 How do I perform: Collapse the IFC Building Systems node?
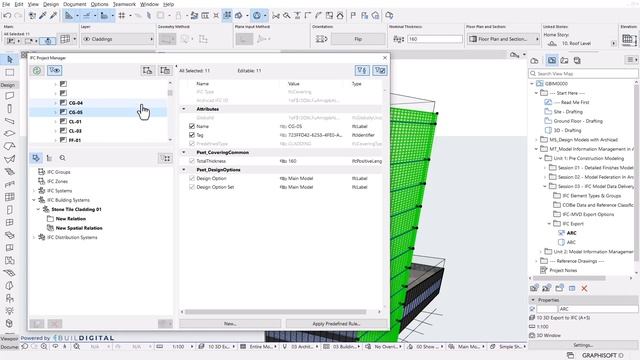(34, 200)
